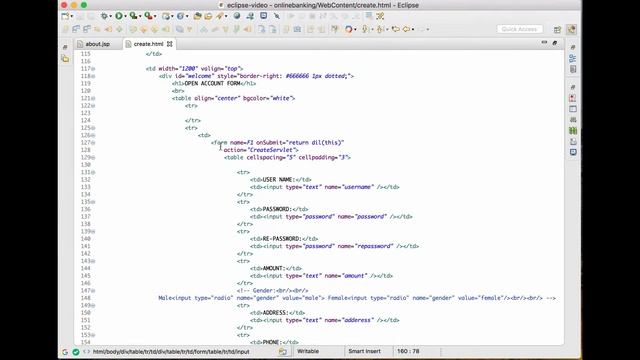Viewport: 640px width, 360px height.
Task: Collapse the fold marker at line 121
Action: [93, 98]
